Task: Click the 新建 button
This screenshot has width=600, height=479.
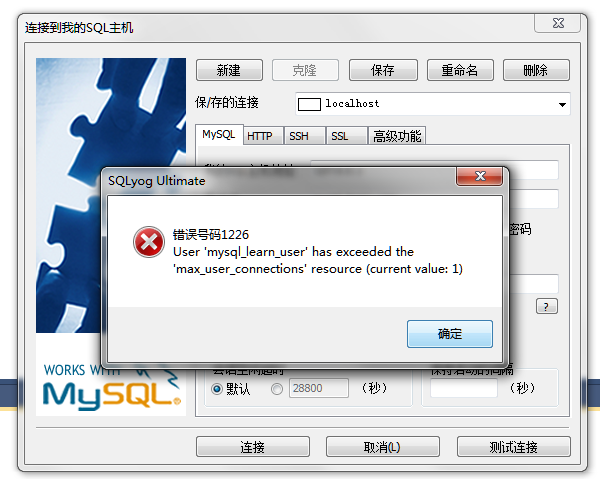Action: 229,70
